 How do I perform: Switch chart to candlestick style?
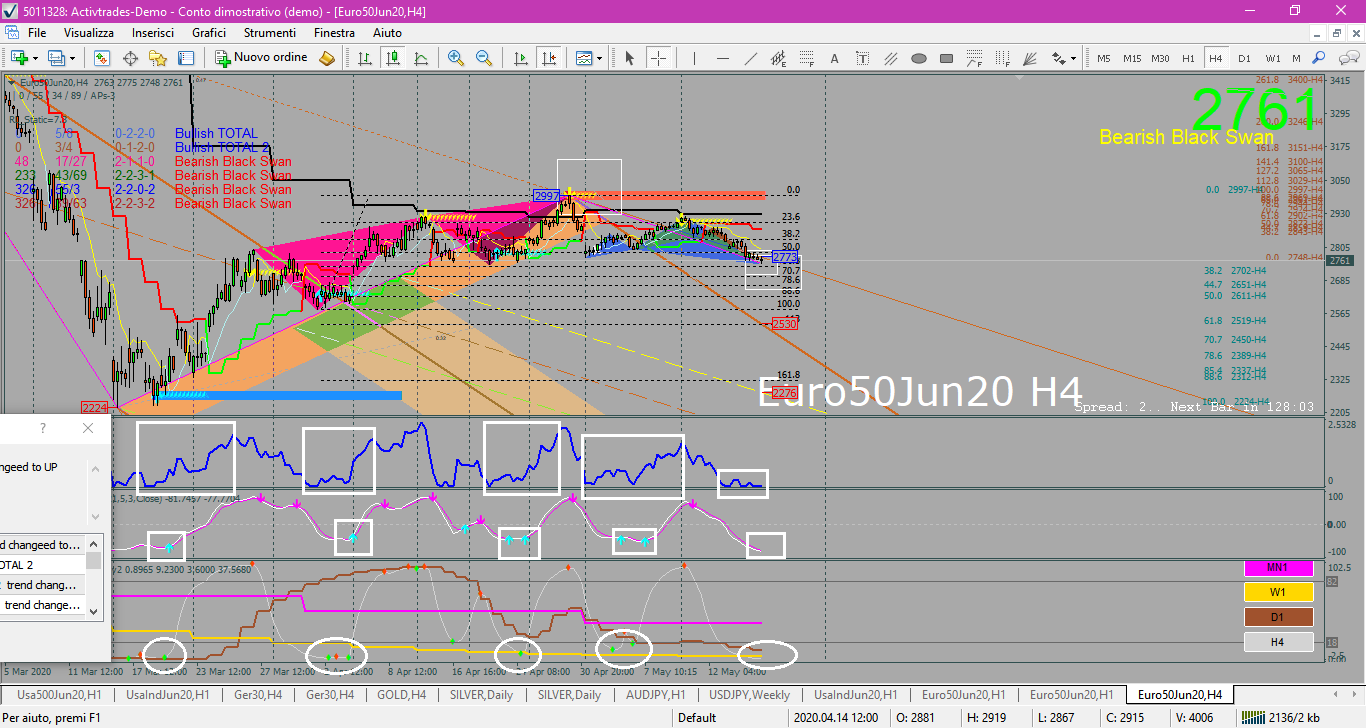393,58
